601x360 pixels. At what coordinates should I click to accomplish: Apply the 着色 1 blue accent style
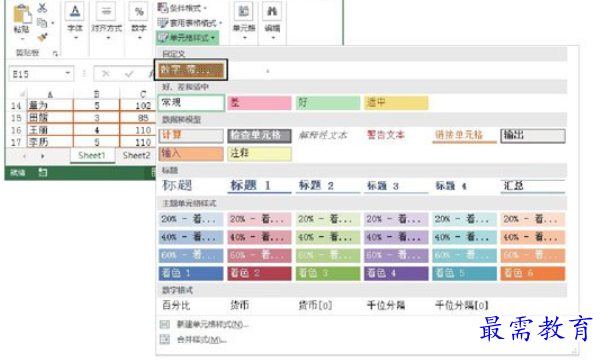pos(191,273)
